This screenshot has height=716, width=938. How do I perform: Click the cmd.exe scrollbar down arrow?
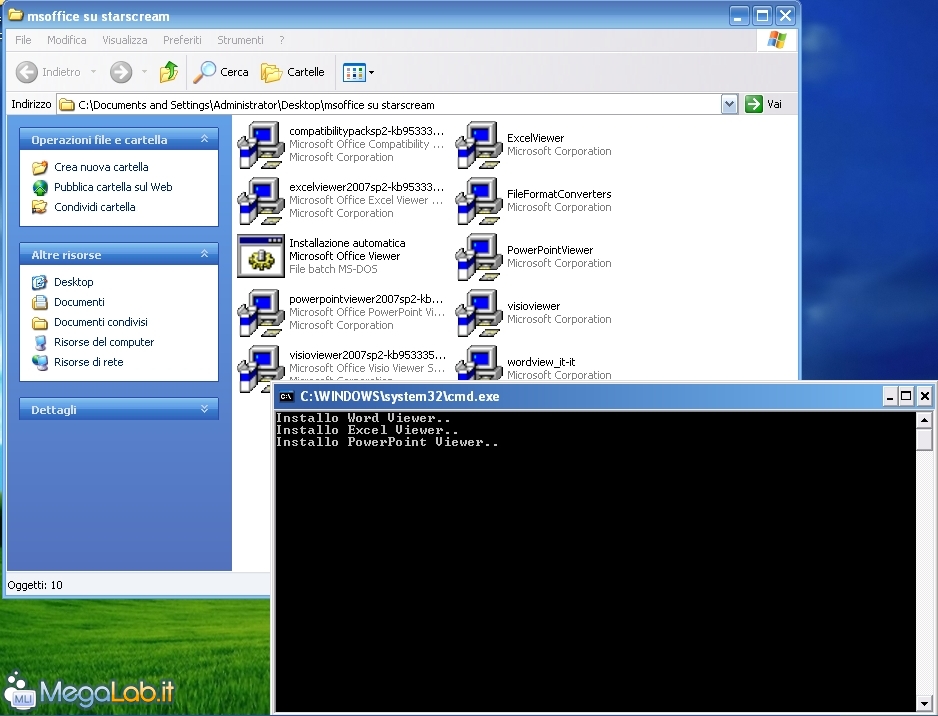(x=924, y=704)
